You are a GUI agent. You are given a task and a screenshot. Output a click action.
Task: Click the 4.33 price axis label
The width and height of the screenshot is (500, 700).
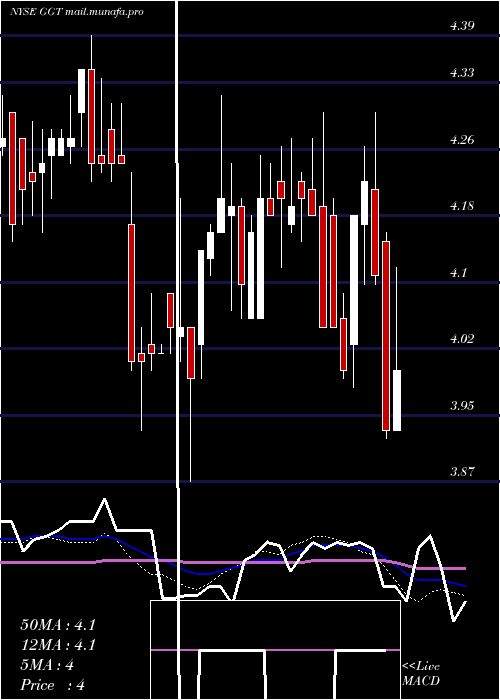point(462,73)
